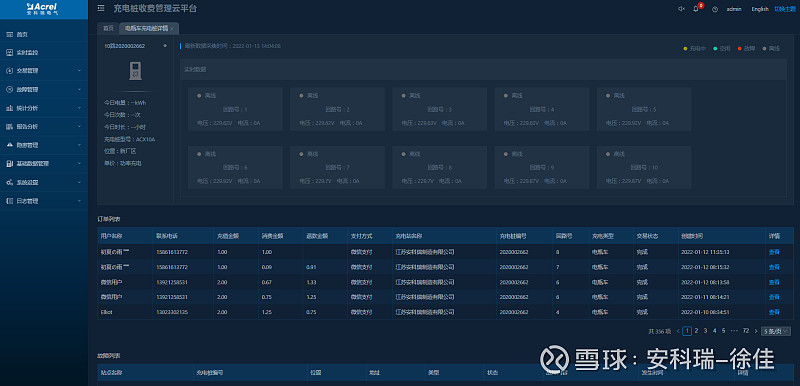The height and width of the screenshot is (386, 800).
Task: Click the 统计分析 bar-chart sidebar icon
Action: 9,108
